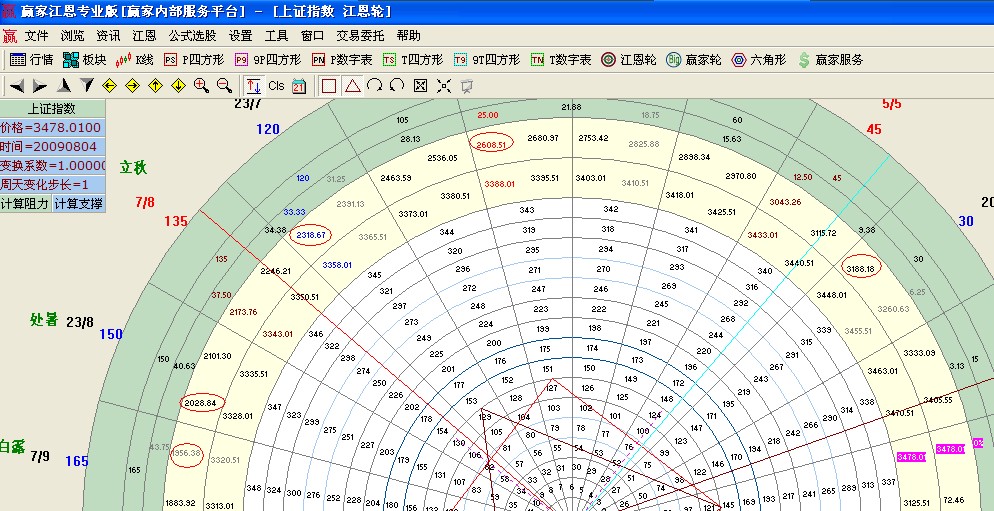Image resolution: width=994 pixels, height=511 pixels.
Task: Click the 计算阻力 button
Action: click(25, 203)
